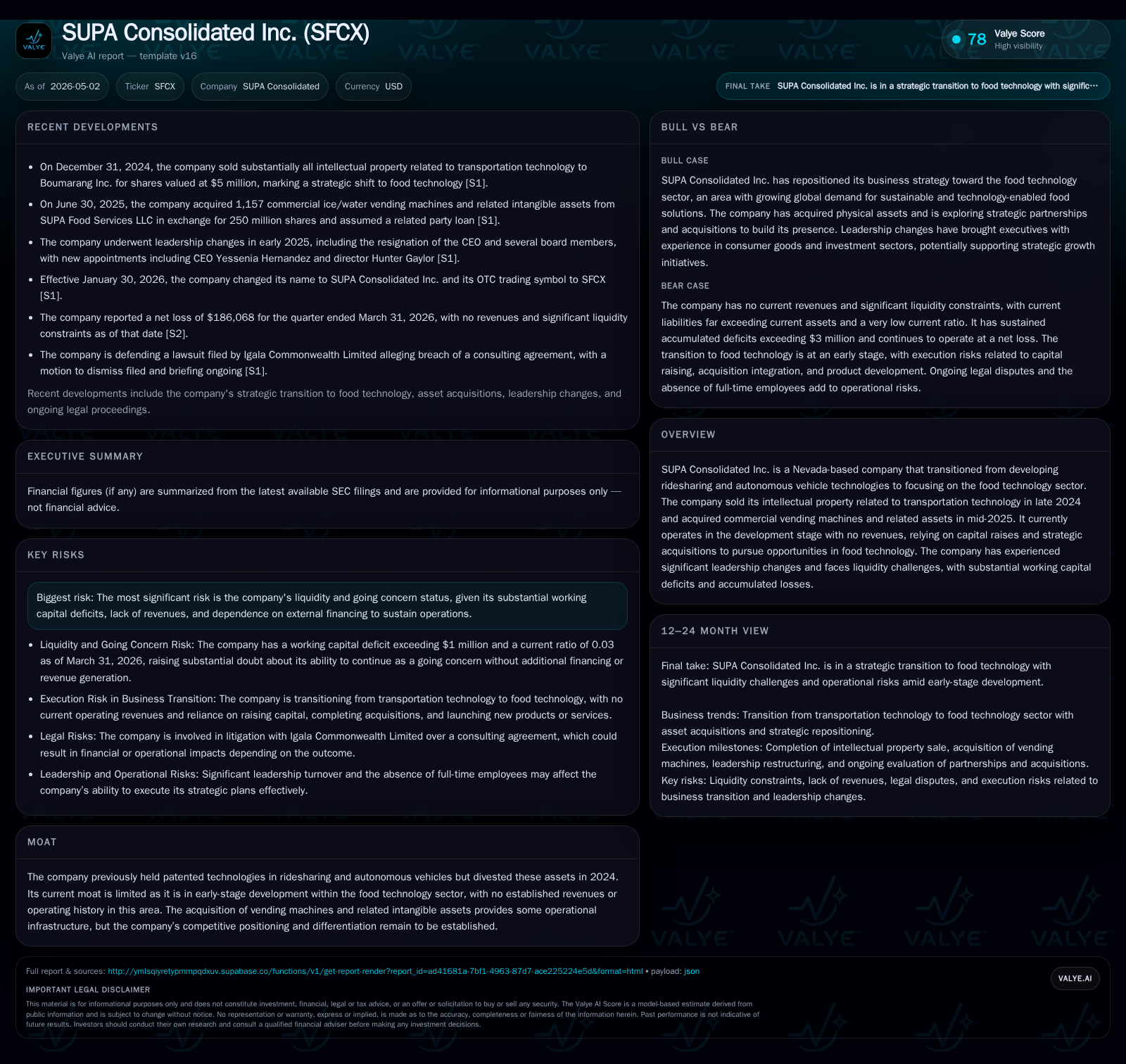
Task: Click the Igala Commonwealth lawsuit bullet in Recent Developments
Action: point(323,363)
